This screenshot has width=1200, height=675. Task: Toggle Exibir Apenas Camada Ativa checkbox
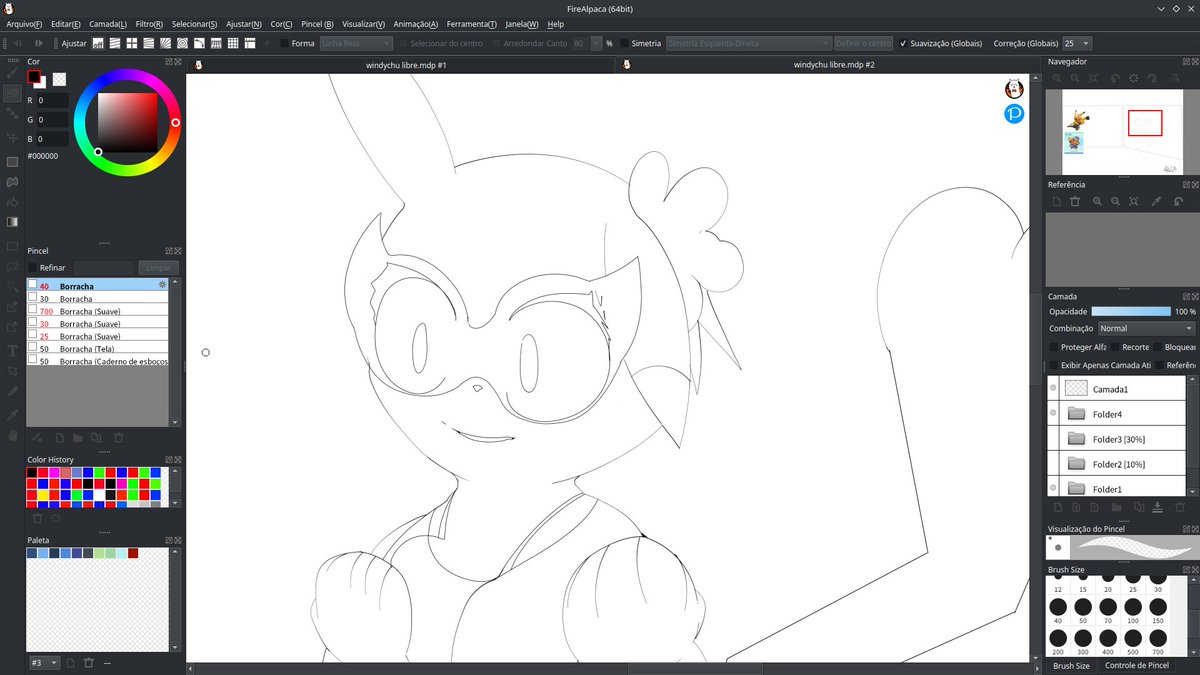[1053, 365]
